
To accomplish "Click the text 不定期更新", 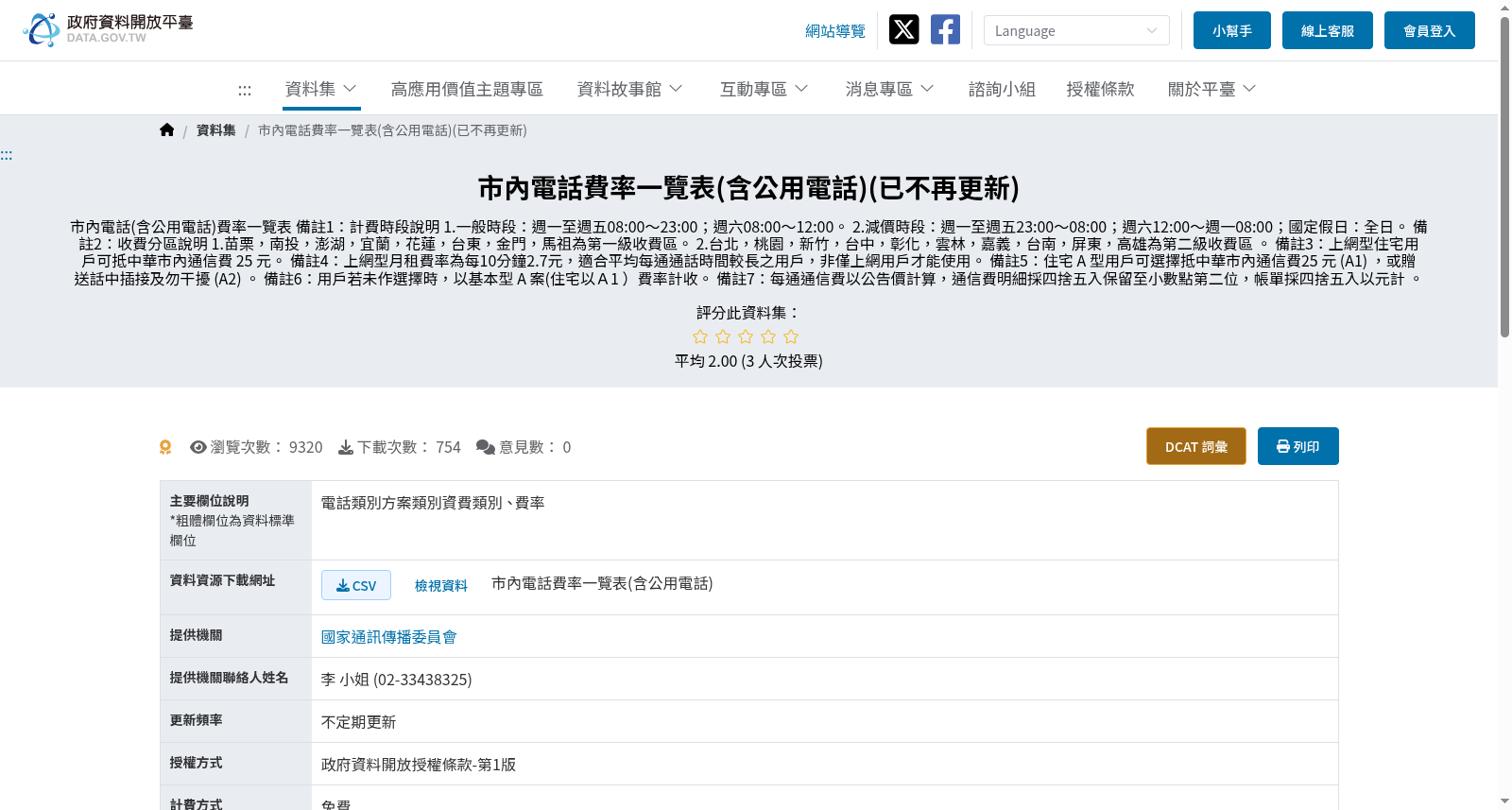I will (x=359, y=722).
